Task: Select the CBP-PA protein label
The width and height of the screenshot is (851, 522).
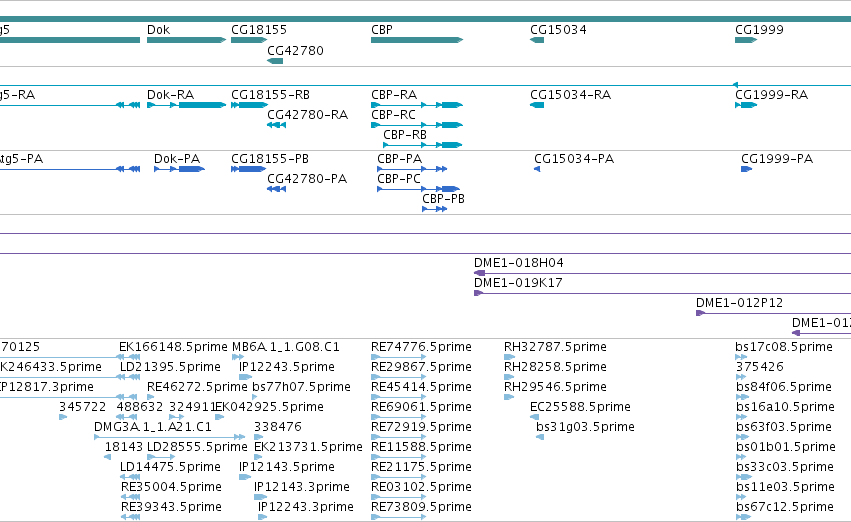Action: [399, 159]
